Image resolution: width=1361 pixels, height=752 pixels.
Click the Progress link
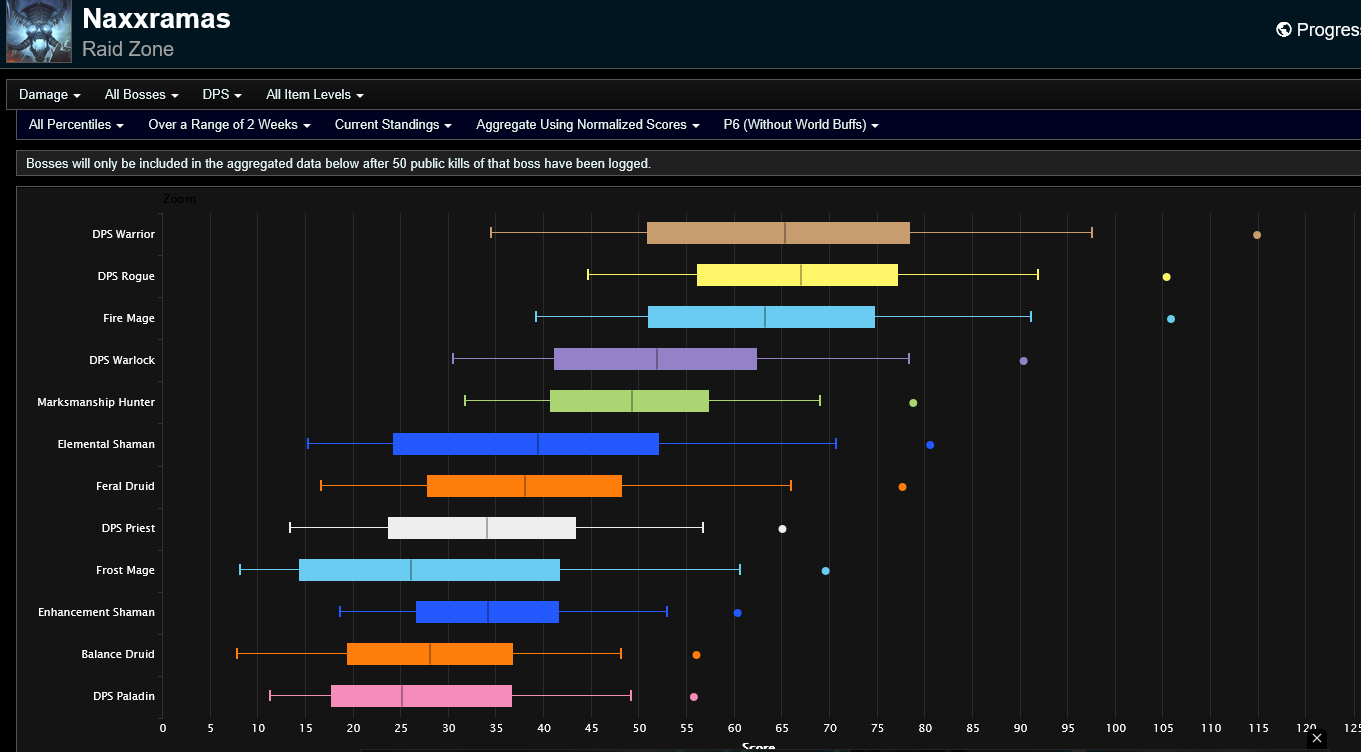click(1328, 30)
